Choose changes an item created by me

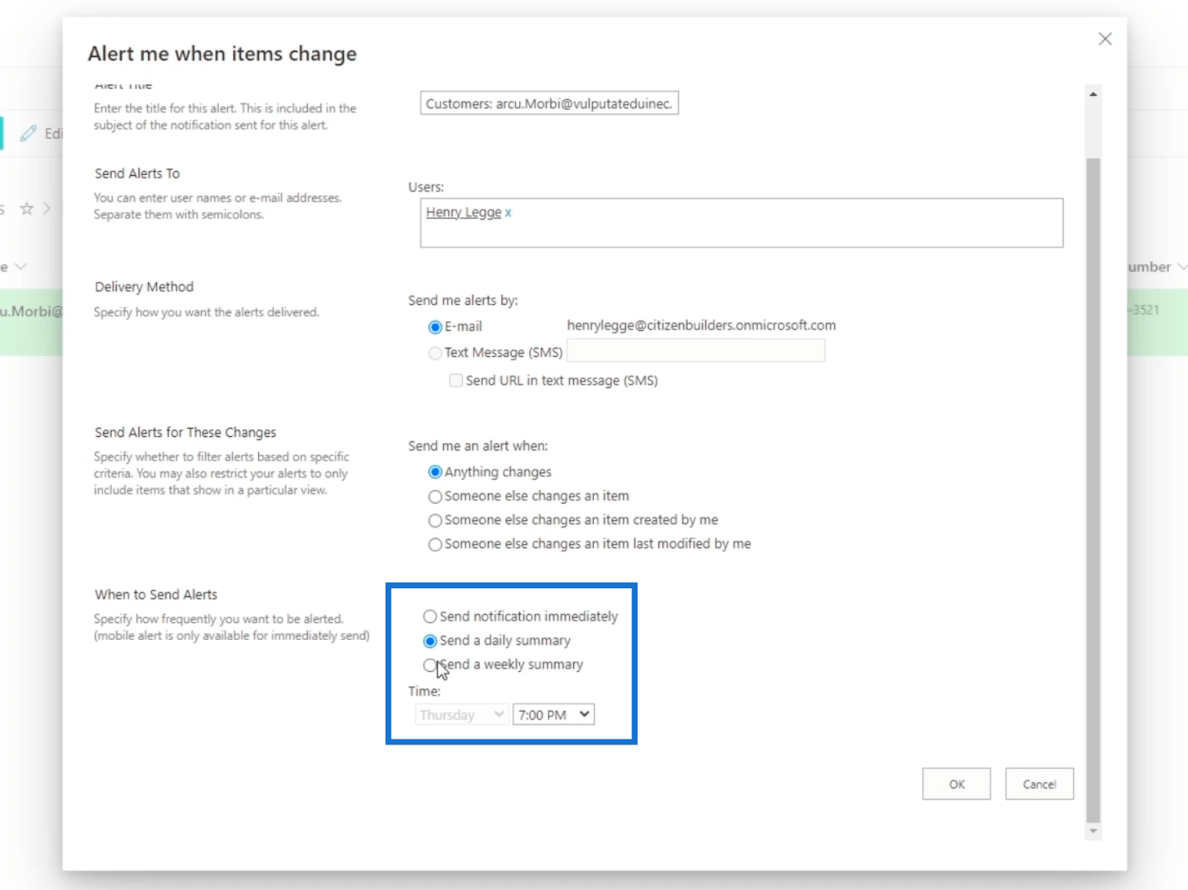click(x=435, y=520)
